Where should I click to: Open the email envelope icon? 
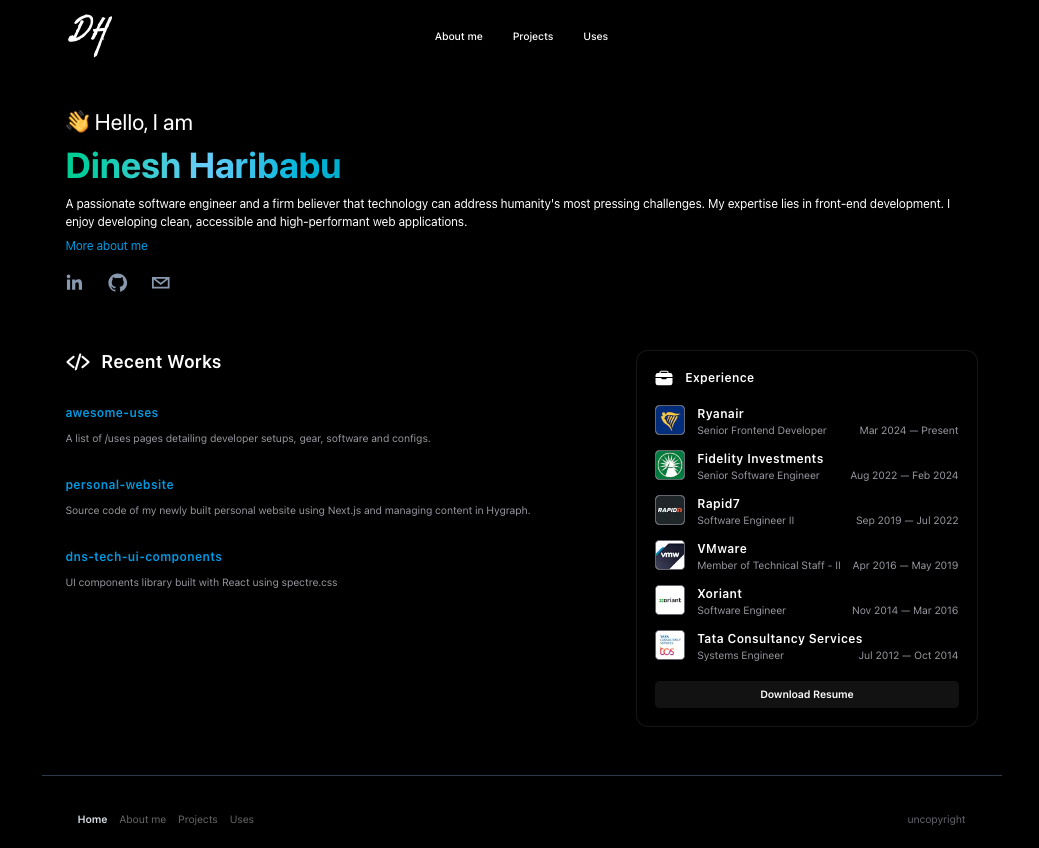tap(160, 282)
